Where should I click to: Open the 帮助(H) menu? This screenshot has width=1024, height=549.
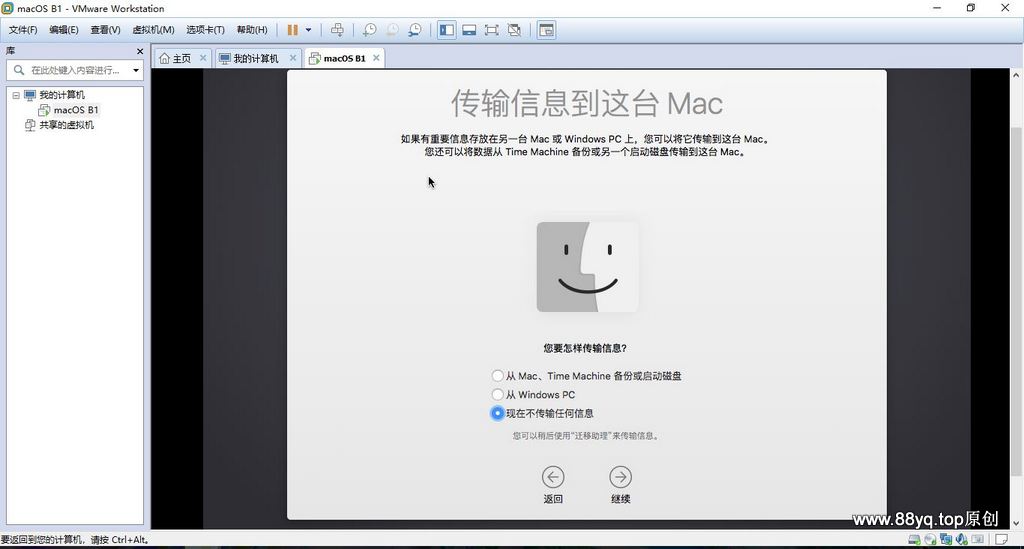pyautogui.click(x=251, y=30)
